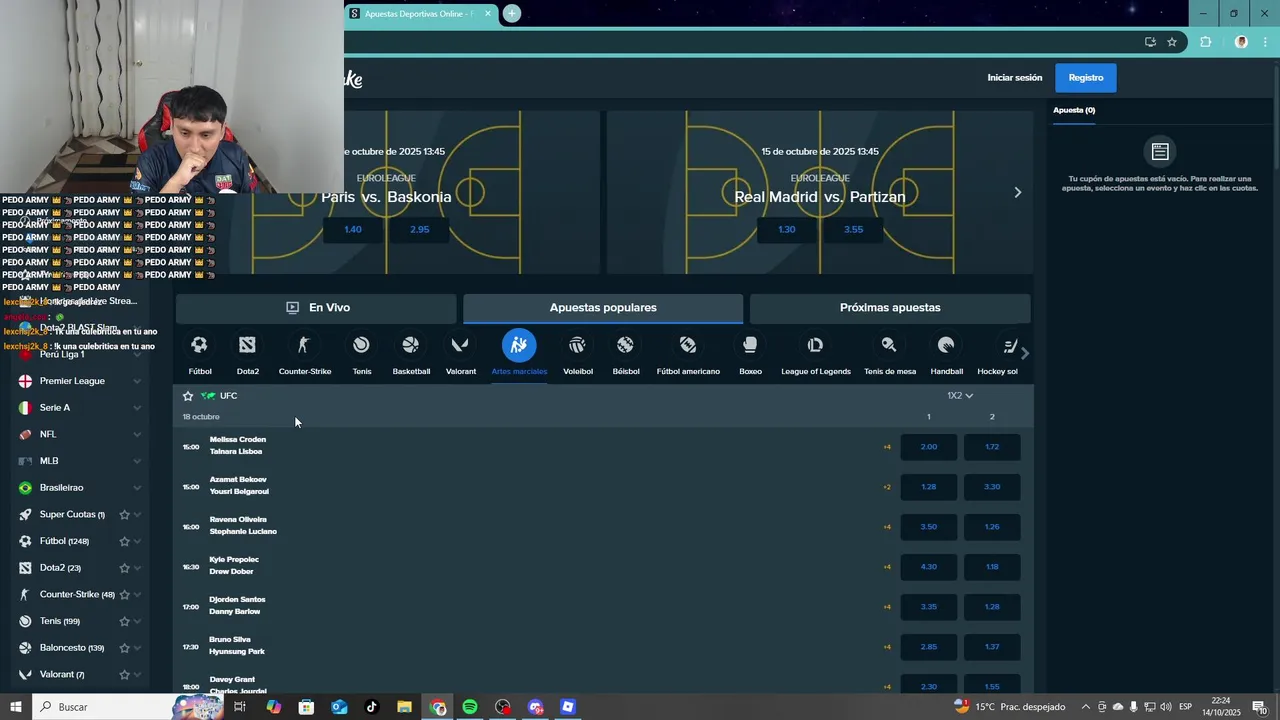Viewport: 1280px width, 720px height.
Task: Select the Dota2 category icon
Action: click(x=247, y=345)
